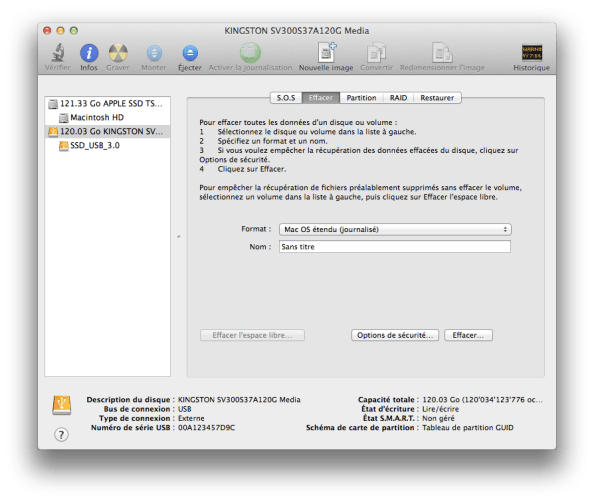The height and width of the screenshot is (502, 594).
Task: Click the Convertir toolbar icon
Action: pos(376,52)
